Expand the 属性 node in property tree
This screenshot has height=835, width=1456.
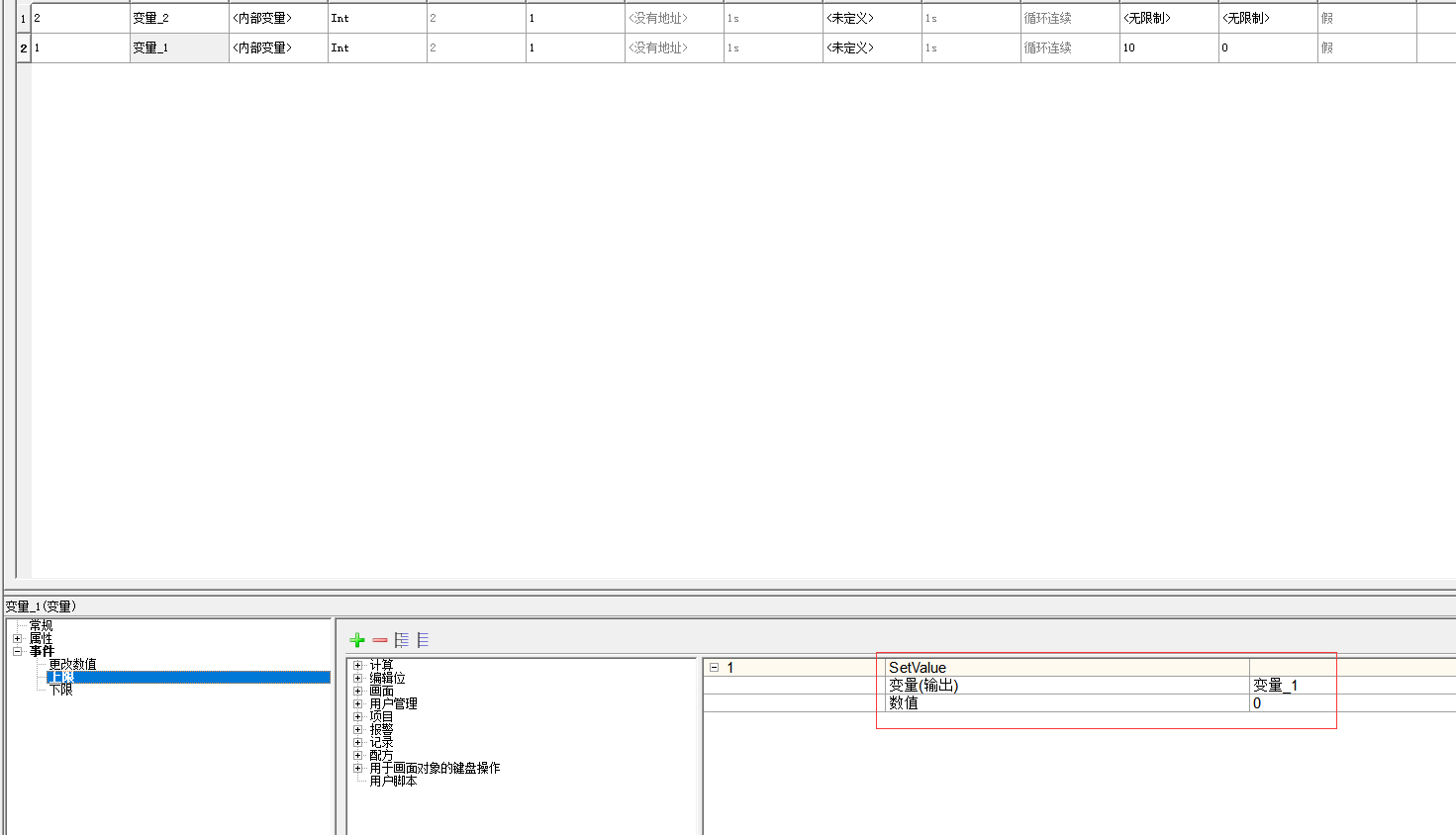[x=17, y=639]
